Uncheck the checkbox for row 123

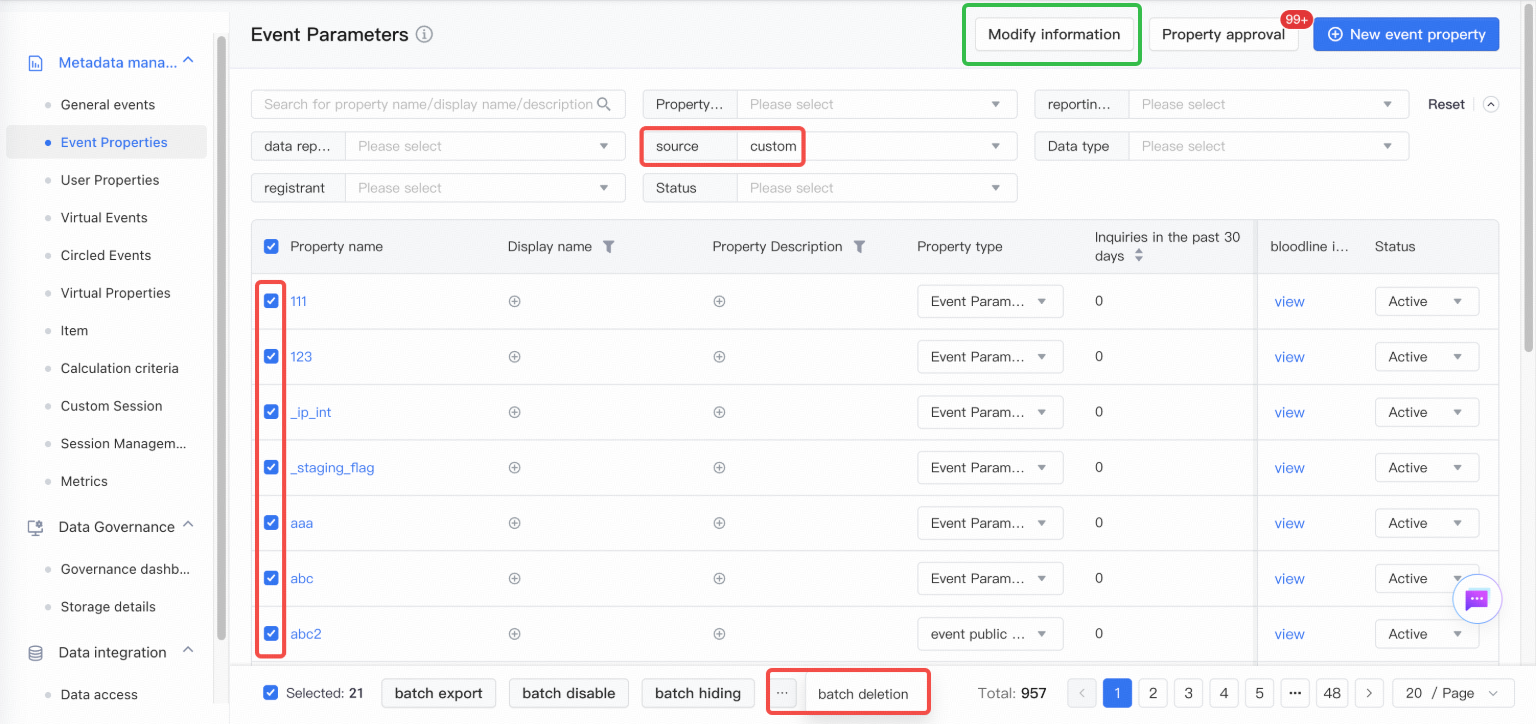(271, 357)
